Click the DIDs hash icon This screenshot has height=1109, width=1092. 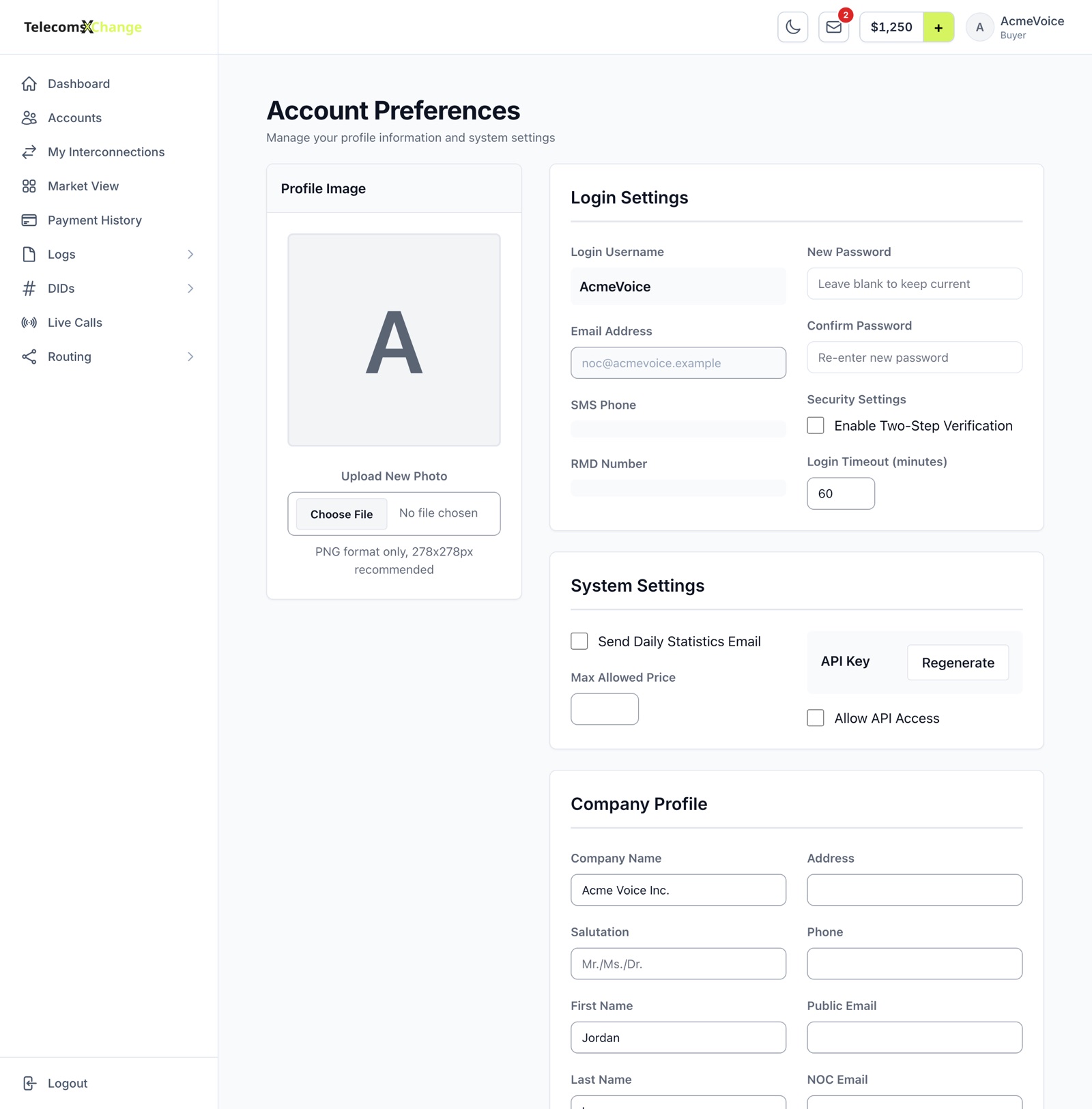(x=29, y=289)
